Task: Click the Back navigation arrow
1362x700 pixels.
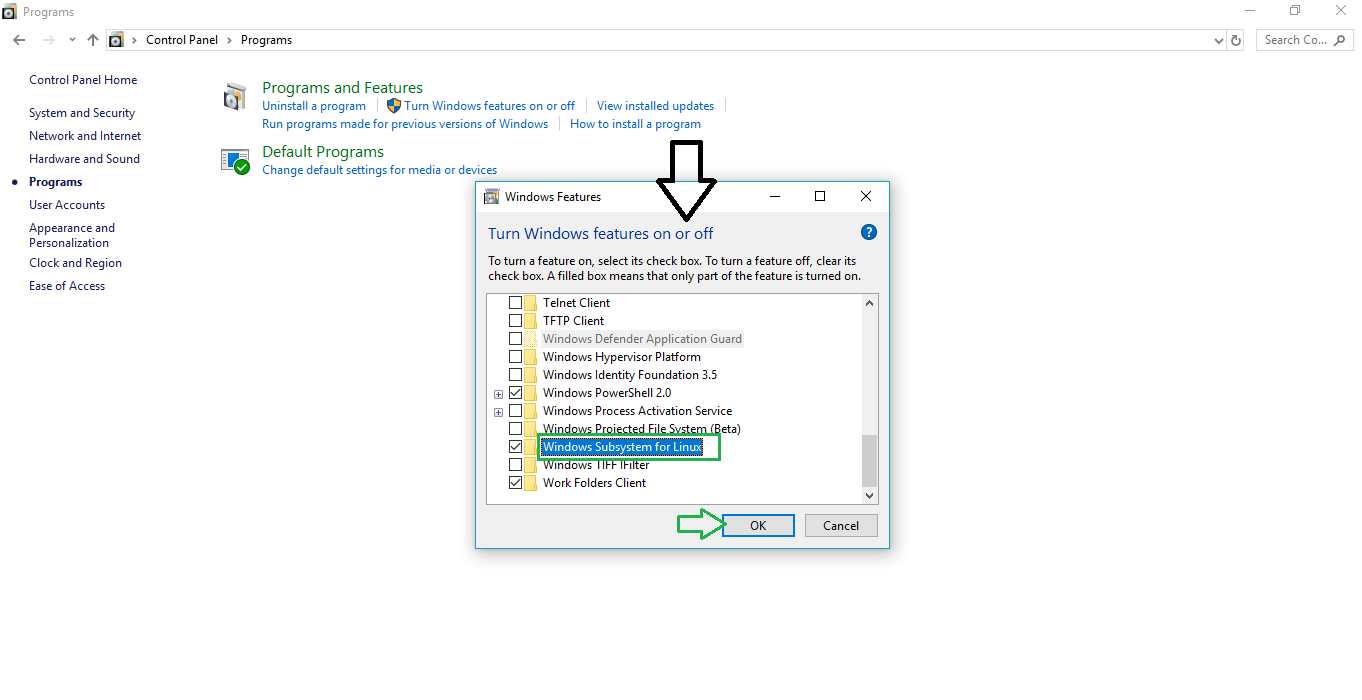Action: [19, 40]
